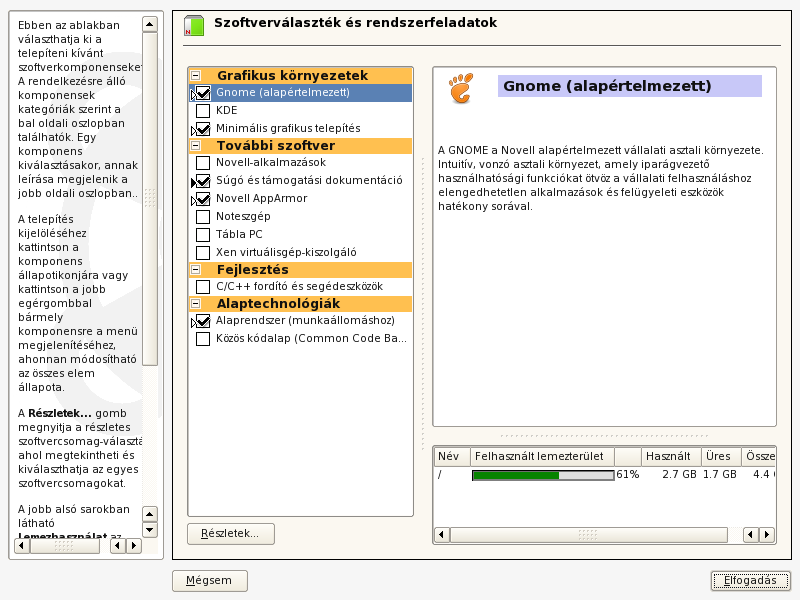This screenshot has width=800, height=600.
Task: Click the Részletek... button
Action: tap(231, 534)
